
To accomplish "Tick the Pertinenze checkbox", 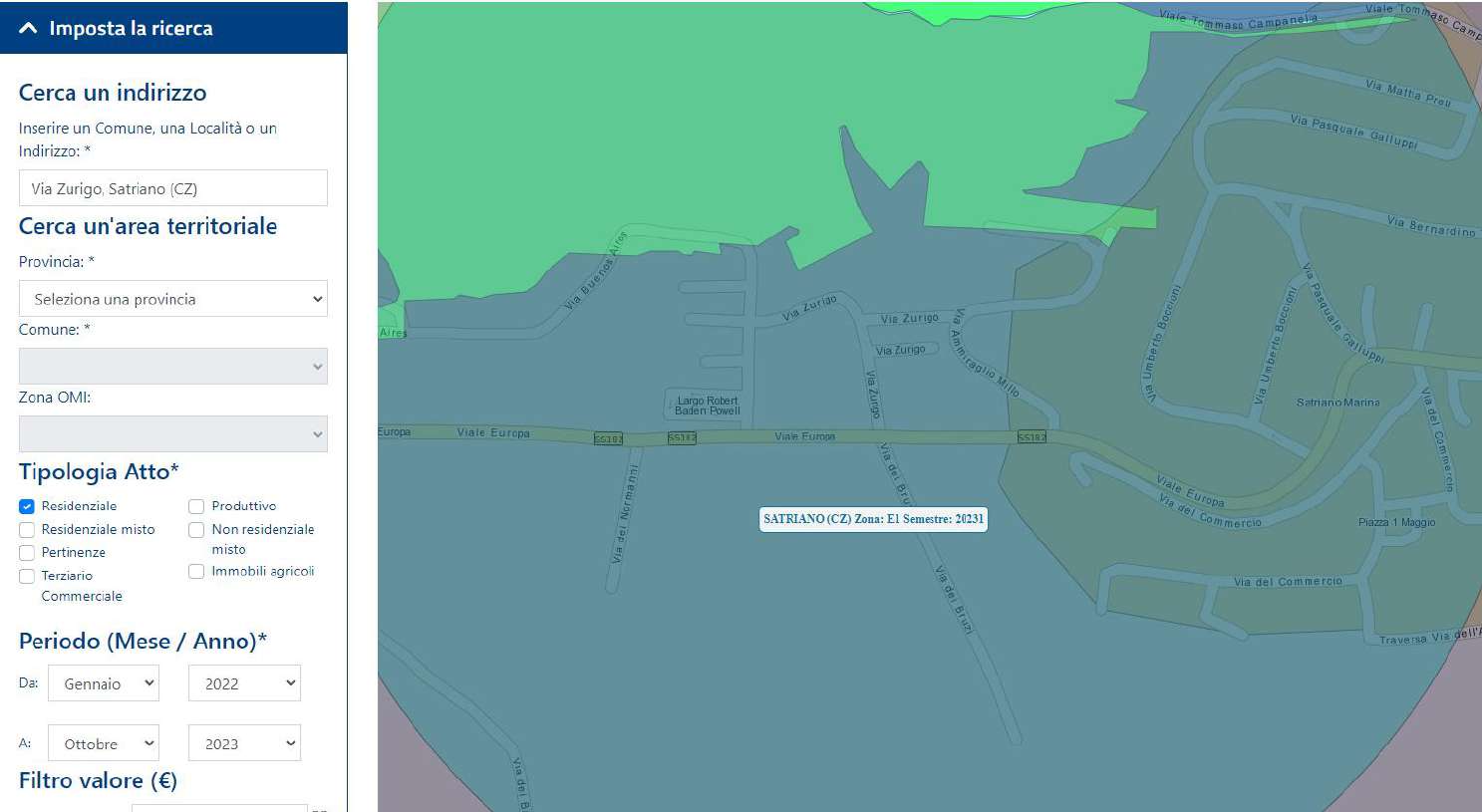I will [27, 553].
